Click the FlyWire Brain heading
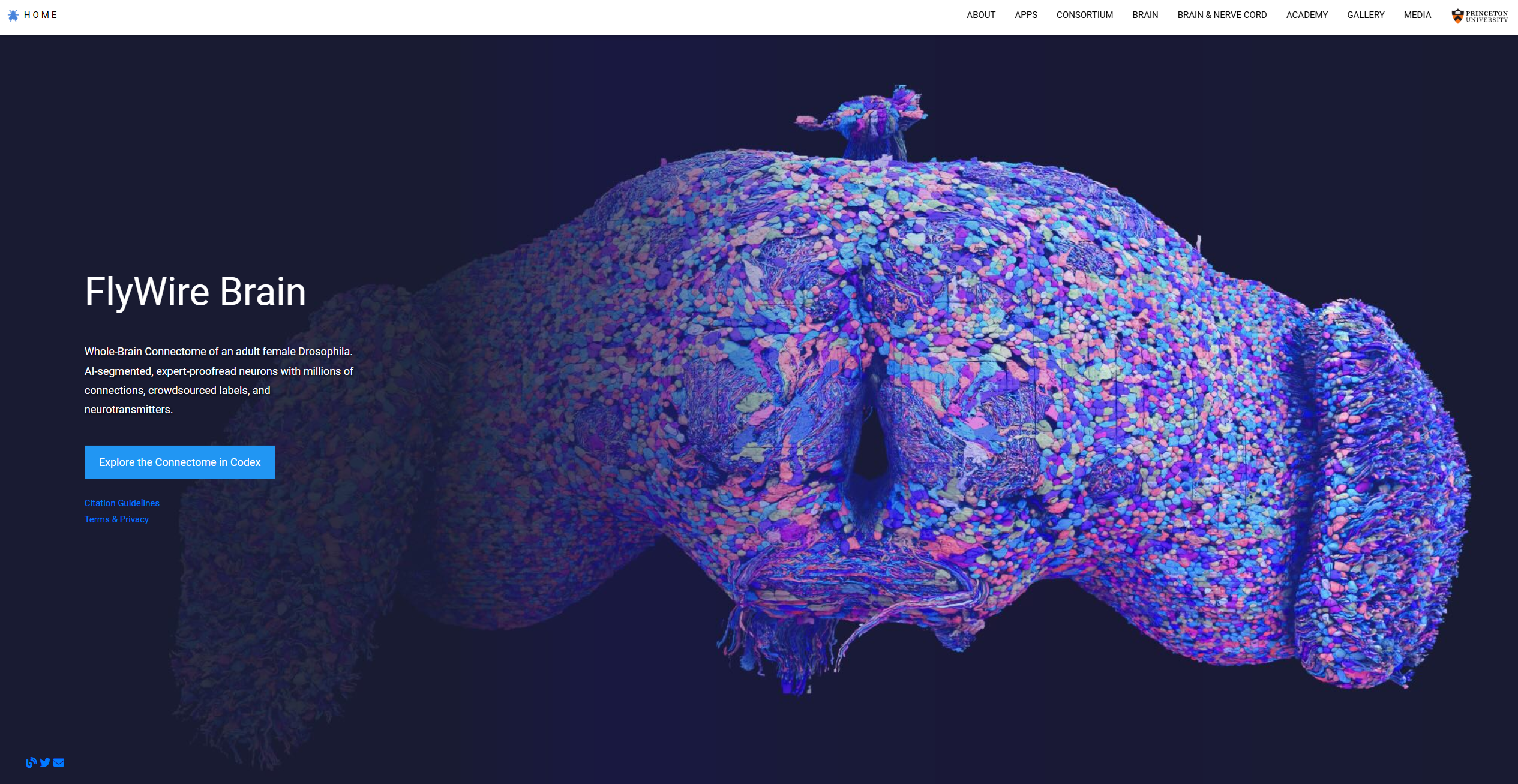Screen dimensions: 1518x784 (196, 292)
